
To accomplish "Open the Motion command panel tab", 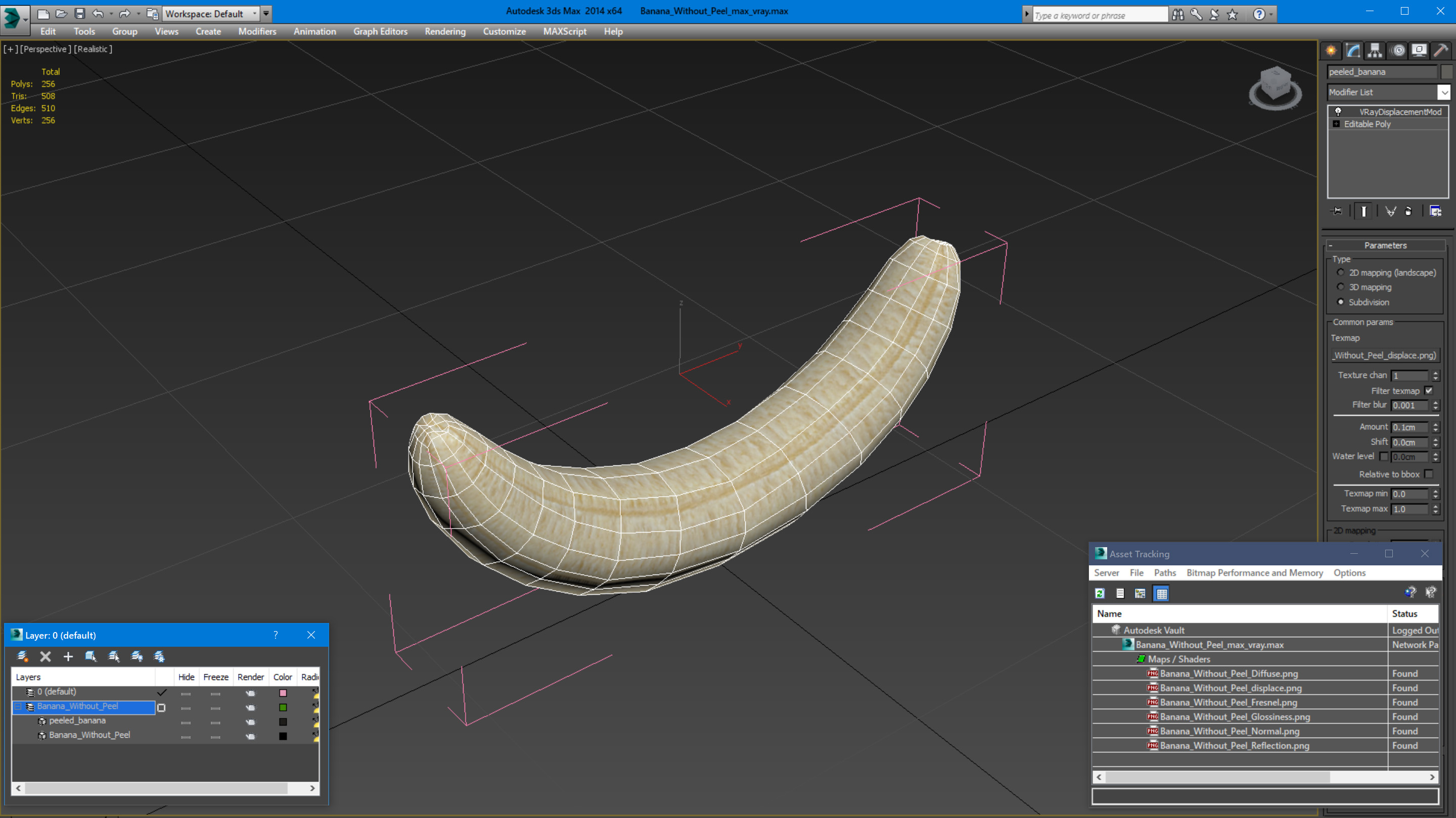I will [x=1397, y=51].
